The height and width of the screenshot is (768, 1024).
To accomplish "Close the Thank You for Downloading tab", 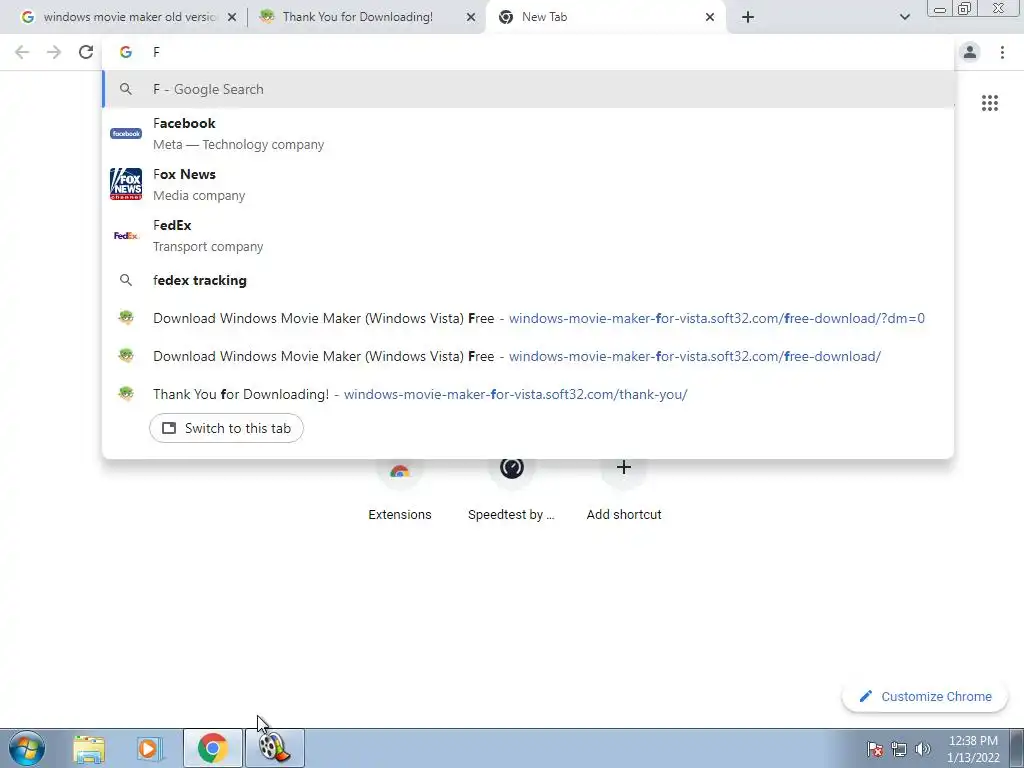I will point(471,18).
